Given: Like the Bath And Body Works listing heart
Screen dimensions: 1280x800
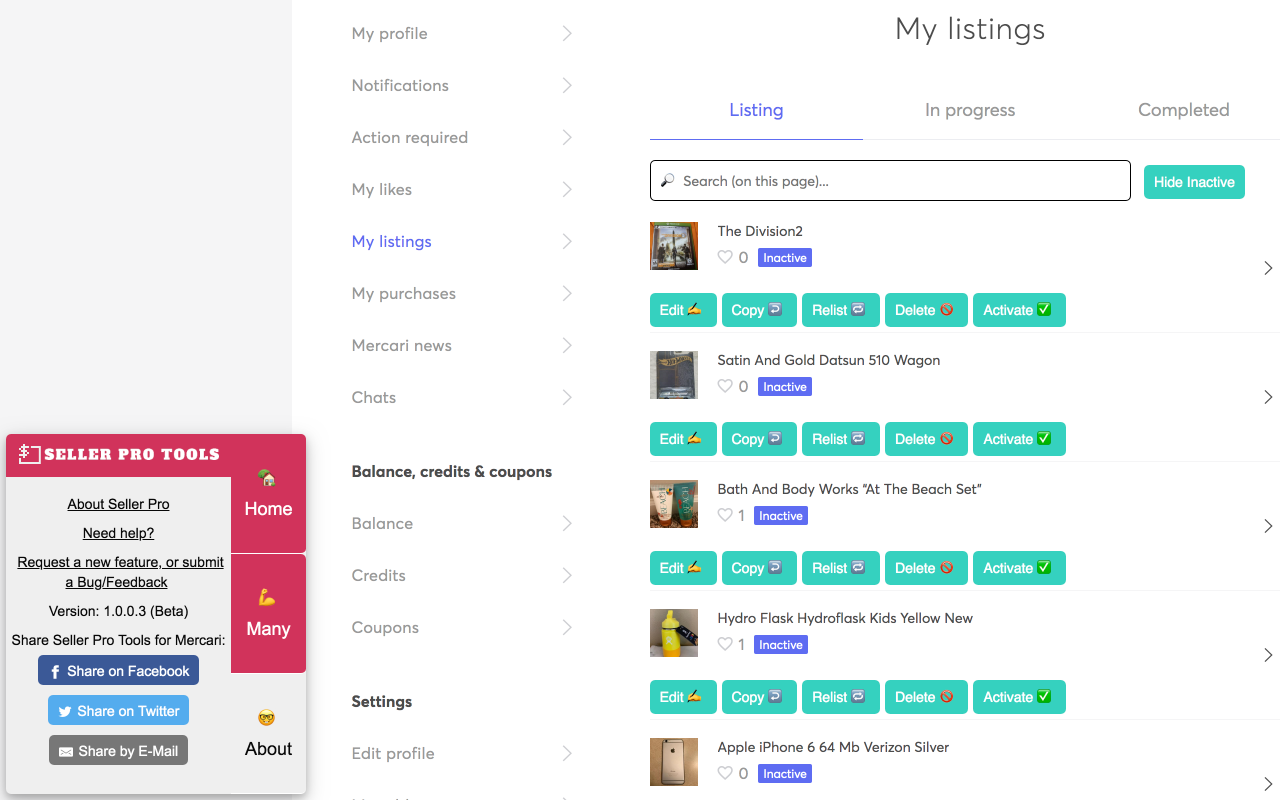Looking at the screenshot, I should (725, 515).
